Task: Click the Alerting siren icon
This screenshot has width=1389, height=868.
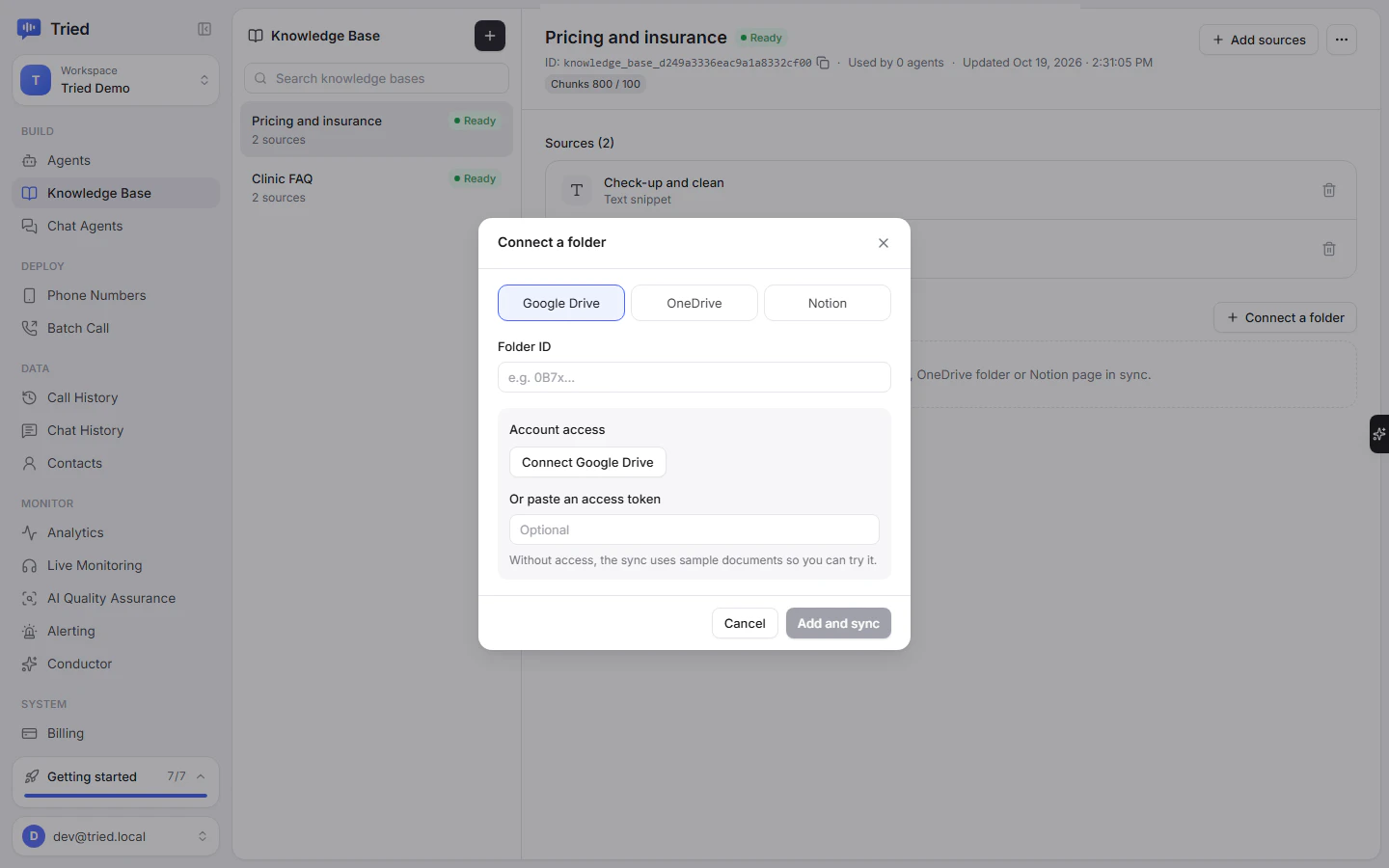Action: [x=30, y=631]
